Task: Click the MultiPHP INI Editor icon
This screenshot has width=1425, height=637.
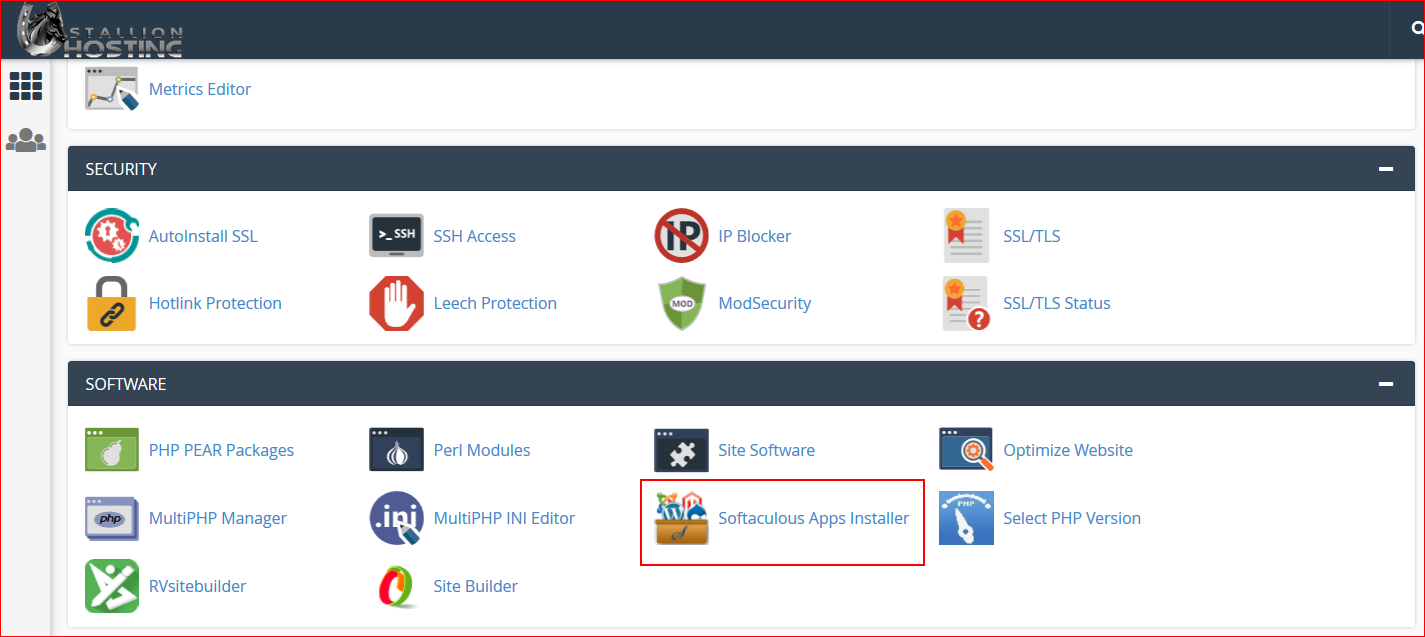Action: (x=396, y=518)
